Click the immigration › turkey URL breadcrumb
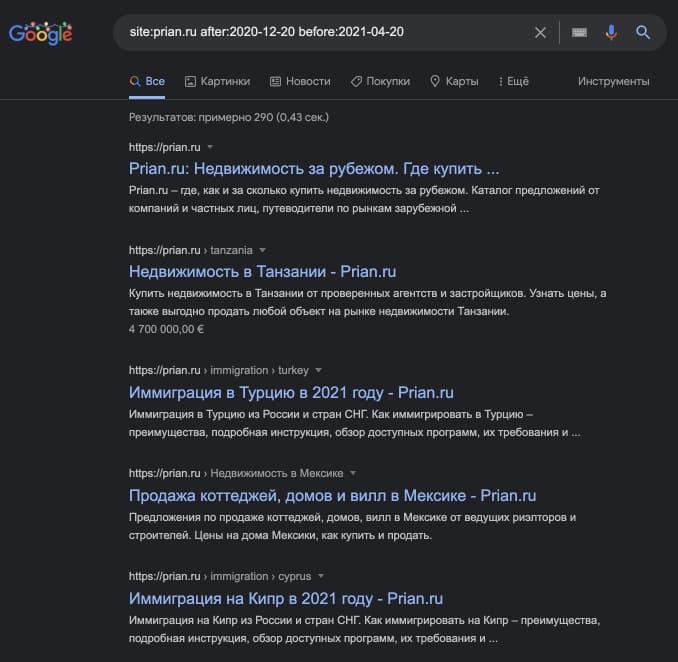The image size is (678, 662). click(259, 371)
